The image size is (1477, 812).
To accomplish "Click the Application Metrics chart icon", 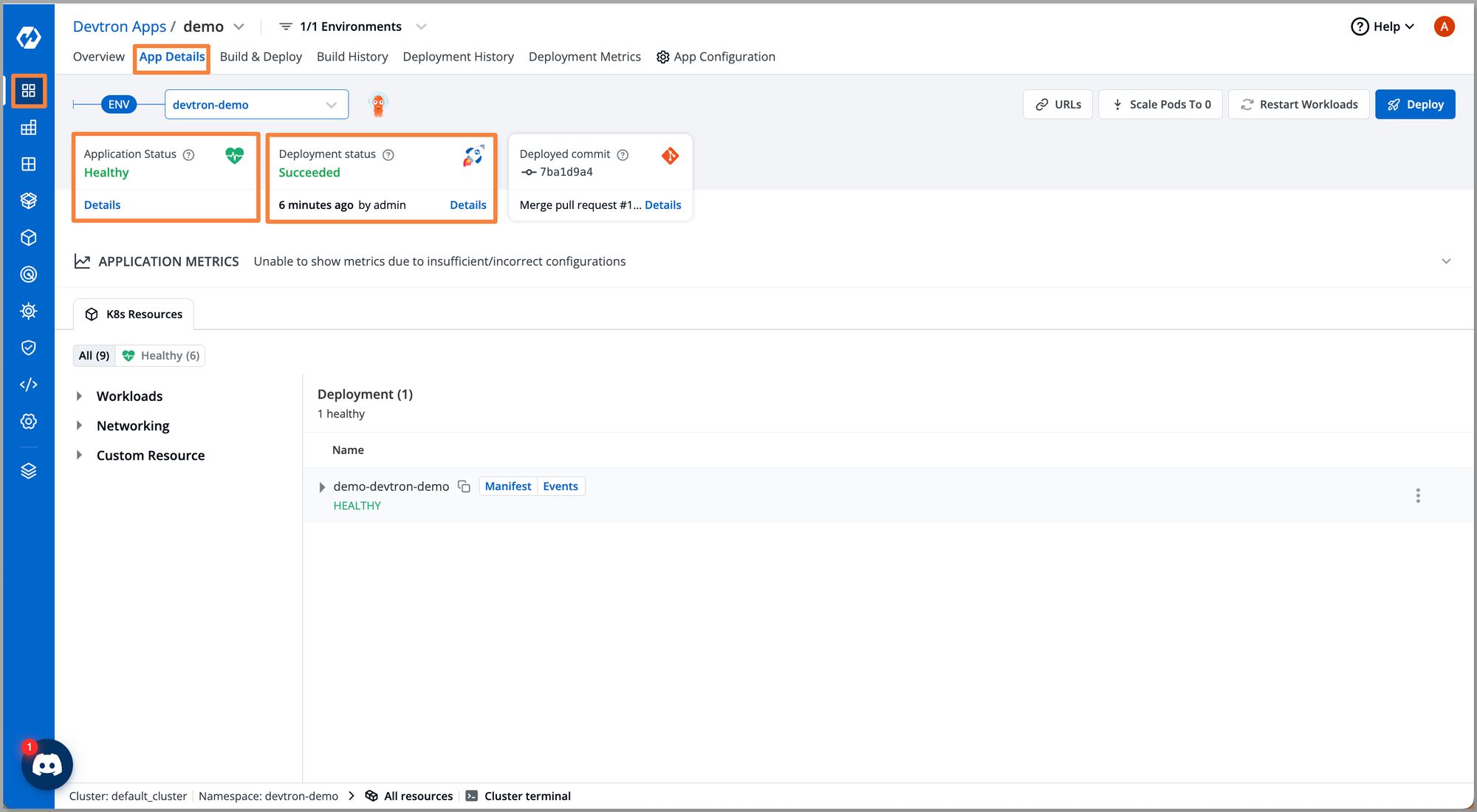I will point(82,261).
